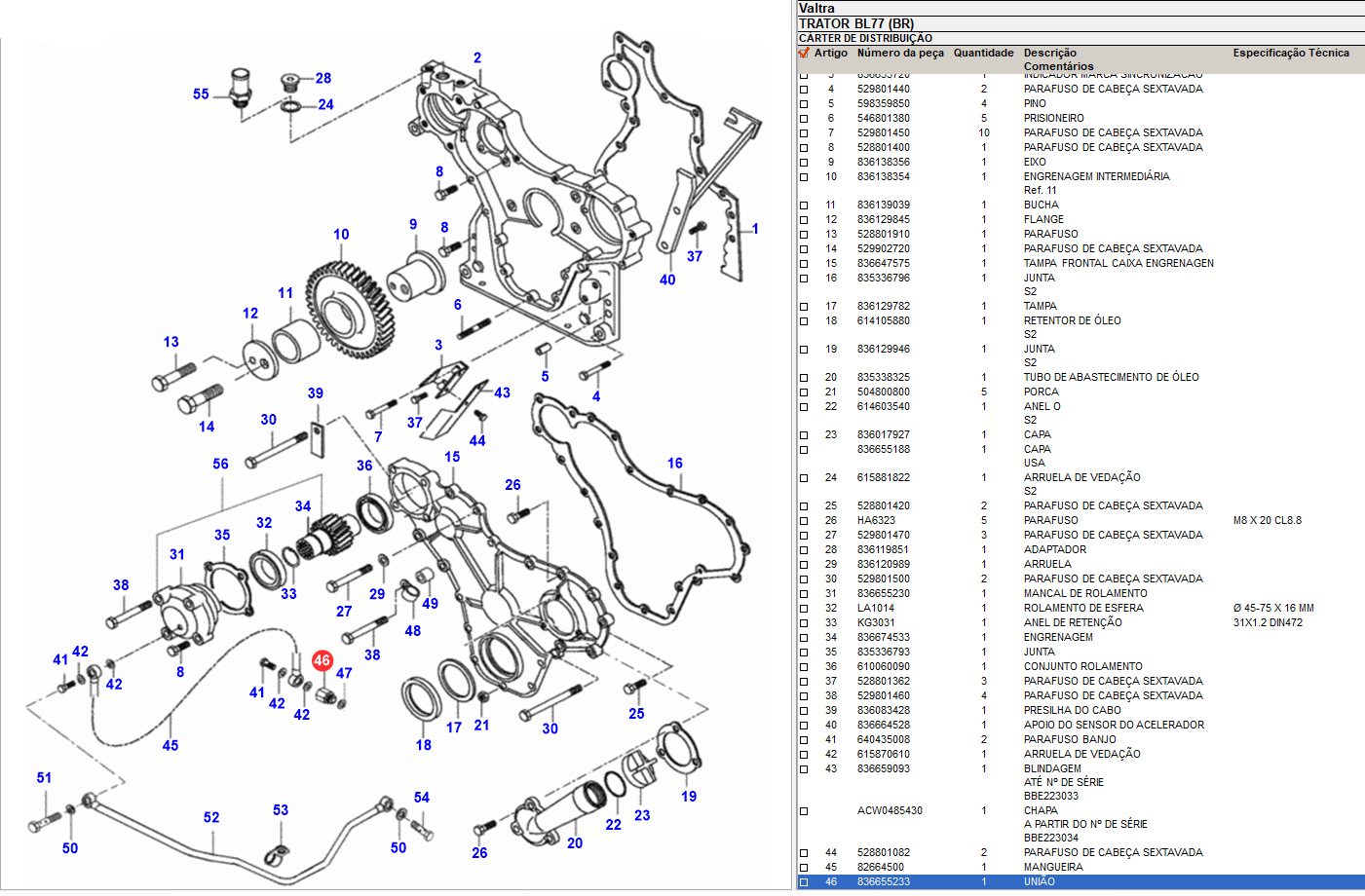Viewport: 1365px width, 896px height.
Task: Click the RETENTOR DE ÓLEO description
Action: coord(1072,320)
